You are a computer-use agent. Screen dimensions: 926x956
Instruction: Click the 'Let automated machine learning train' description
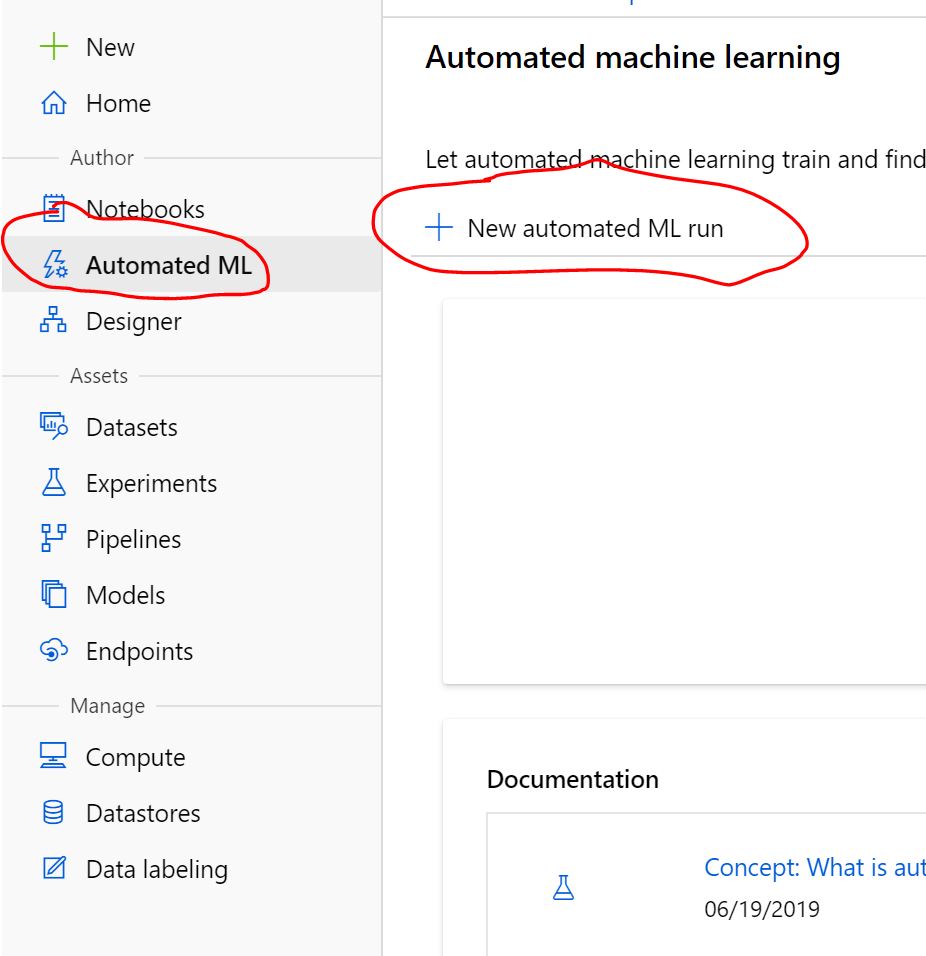[675, 160]
